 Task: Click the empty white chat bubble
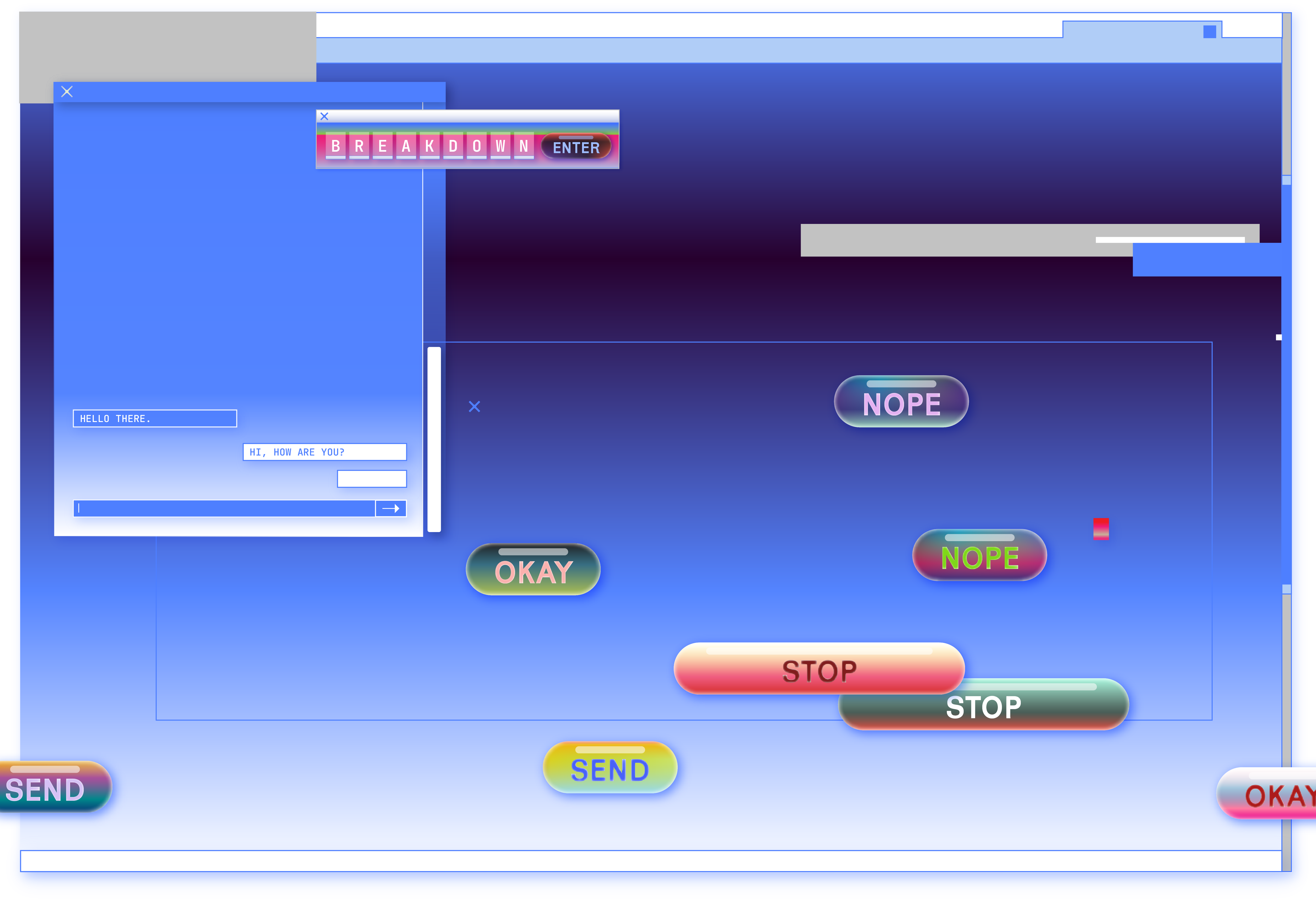pyautogui.click(x=372, y=478)
